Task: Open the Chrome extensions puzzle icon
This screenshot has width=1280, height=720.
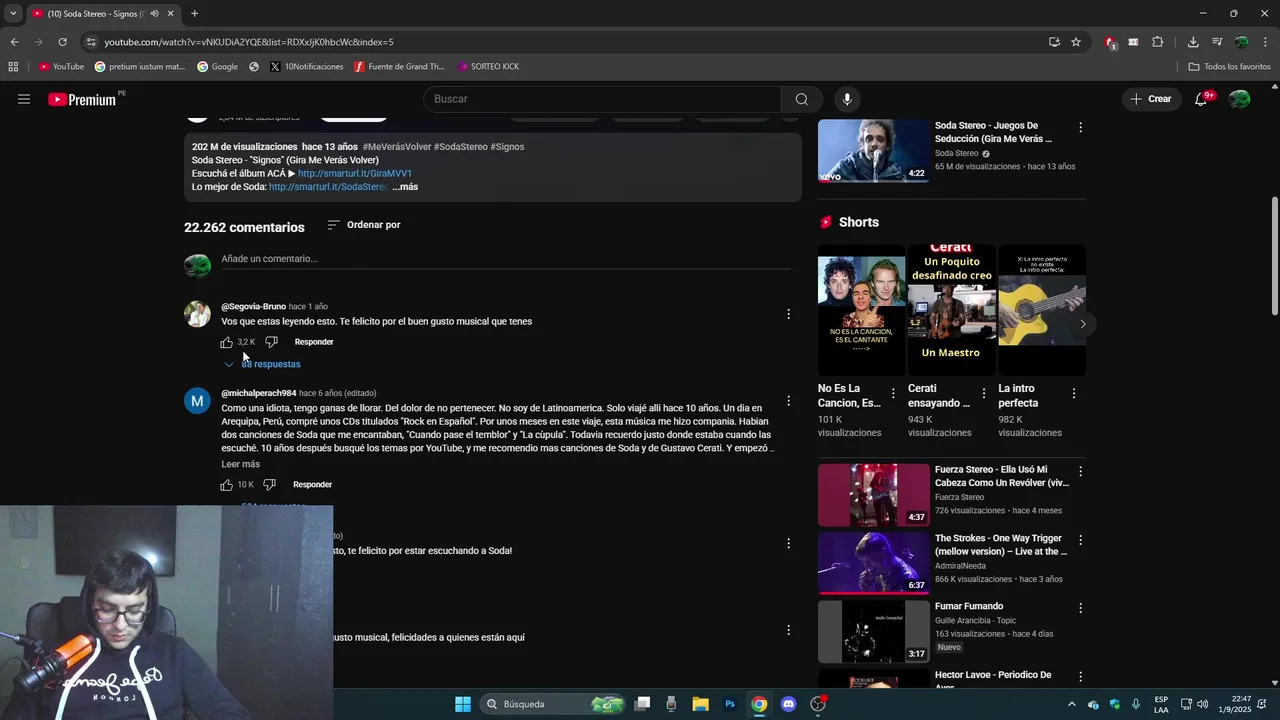Action: (1157, 42)
